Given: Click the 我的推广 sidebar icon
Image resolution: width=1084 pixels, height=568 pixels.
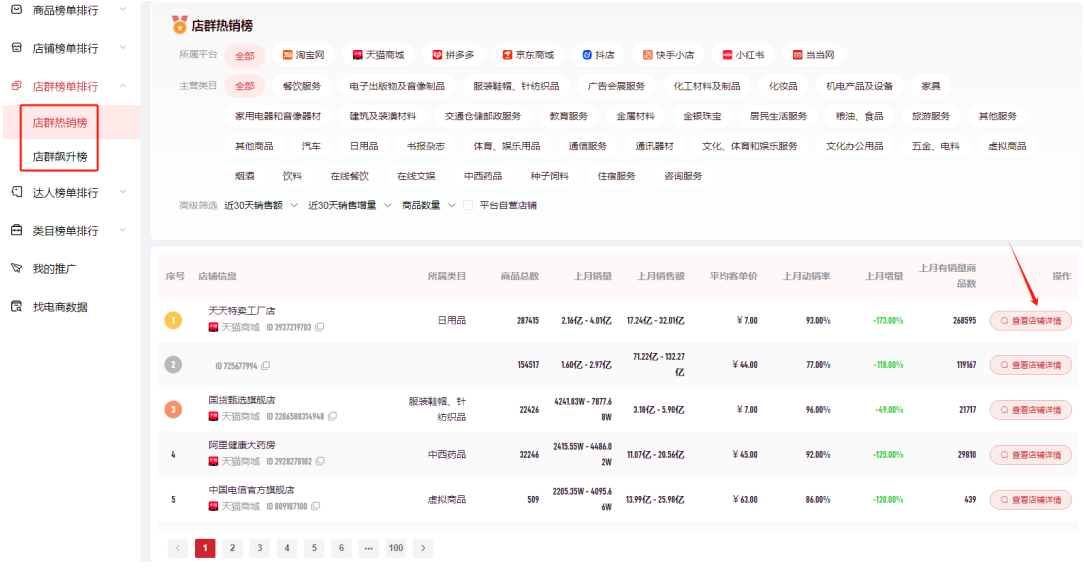Looking at the screenshot, I should click(x=17, y=268).
